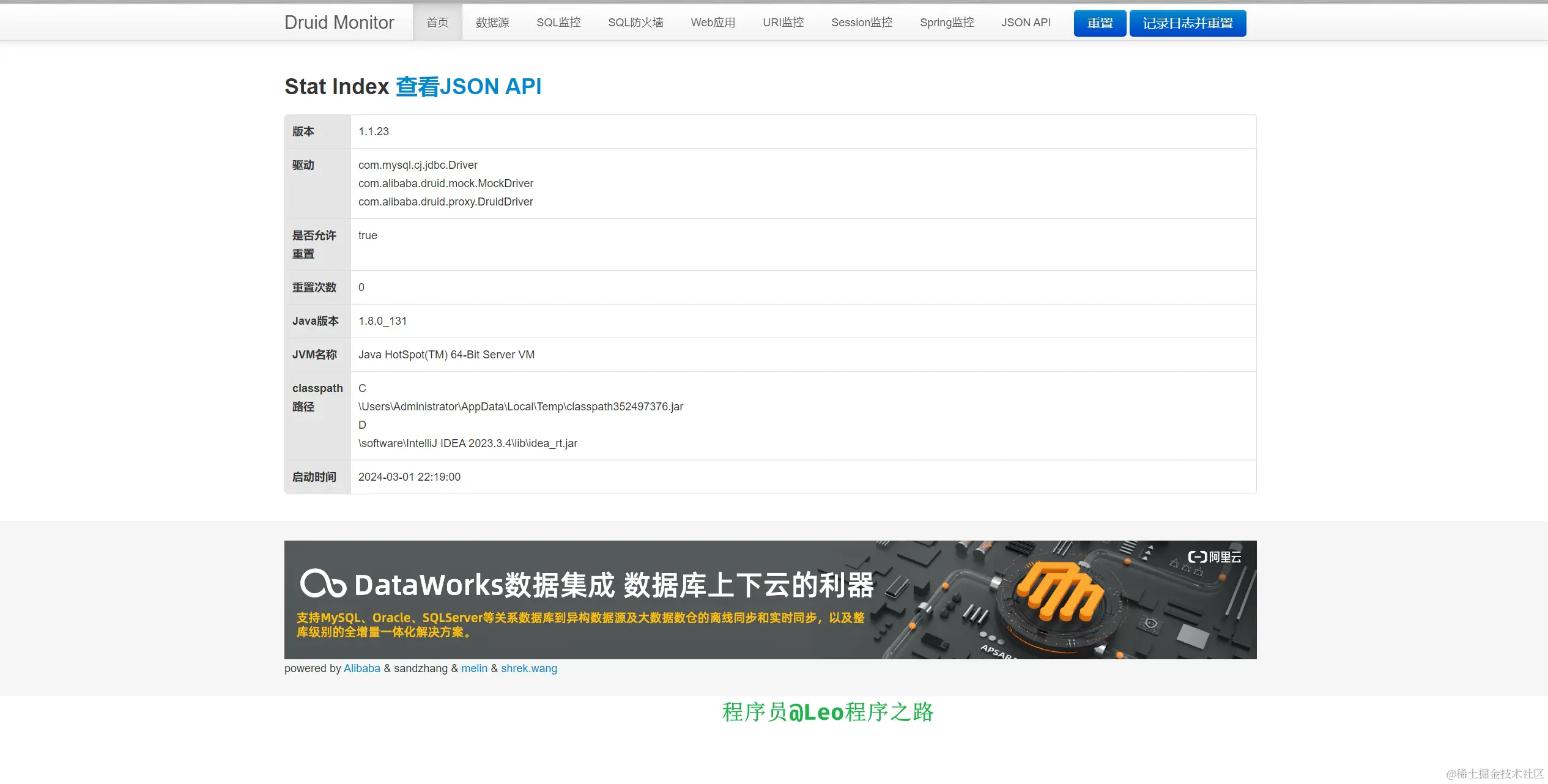Select the 首页 tab
The height and width of the screenshot is (784, 1548).
[437, 23]
